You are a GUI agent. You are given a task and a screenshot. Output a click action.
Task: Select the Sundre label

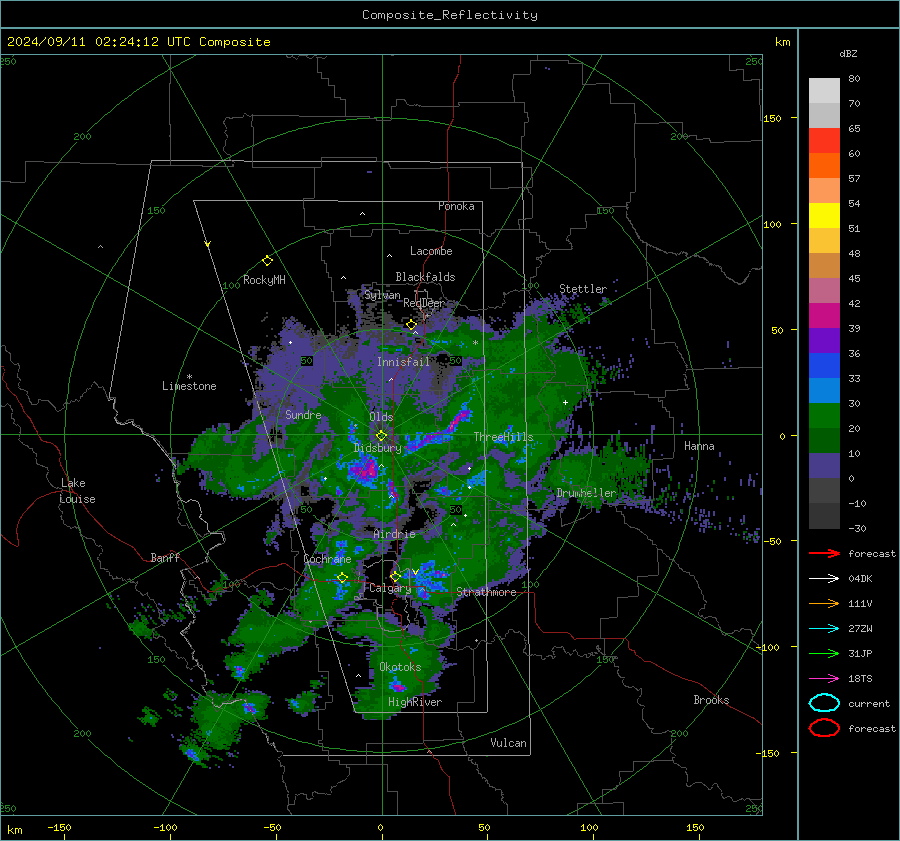(x=303, y=414)
